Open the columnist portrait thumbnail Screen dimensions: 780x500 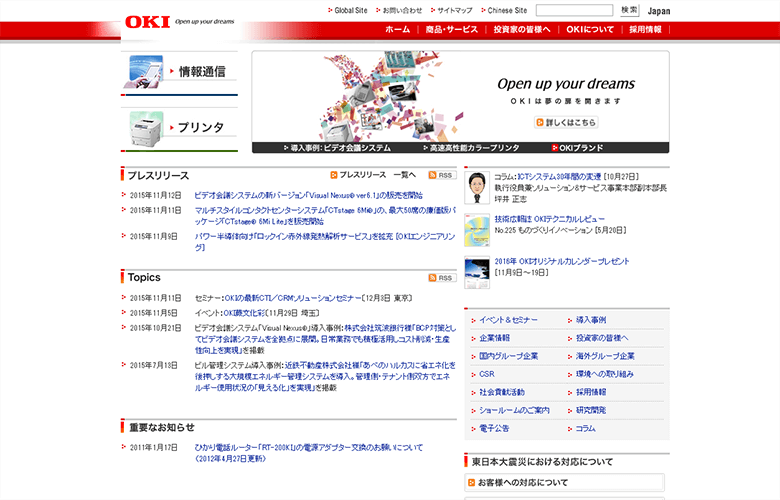[x=477, y=188]
